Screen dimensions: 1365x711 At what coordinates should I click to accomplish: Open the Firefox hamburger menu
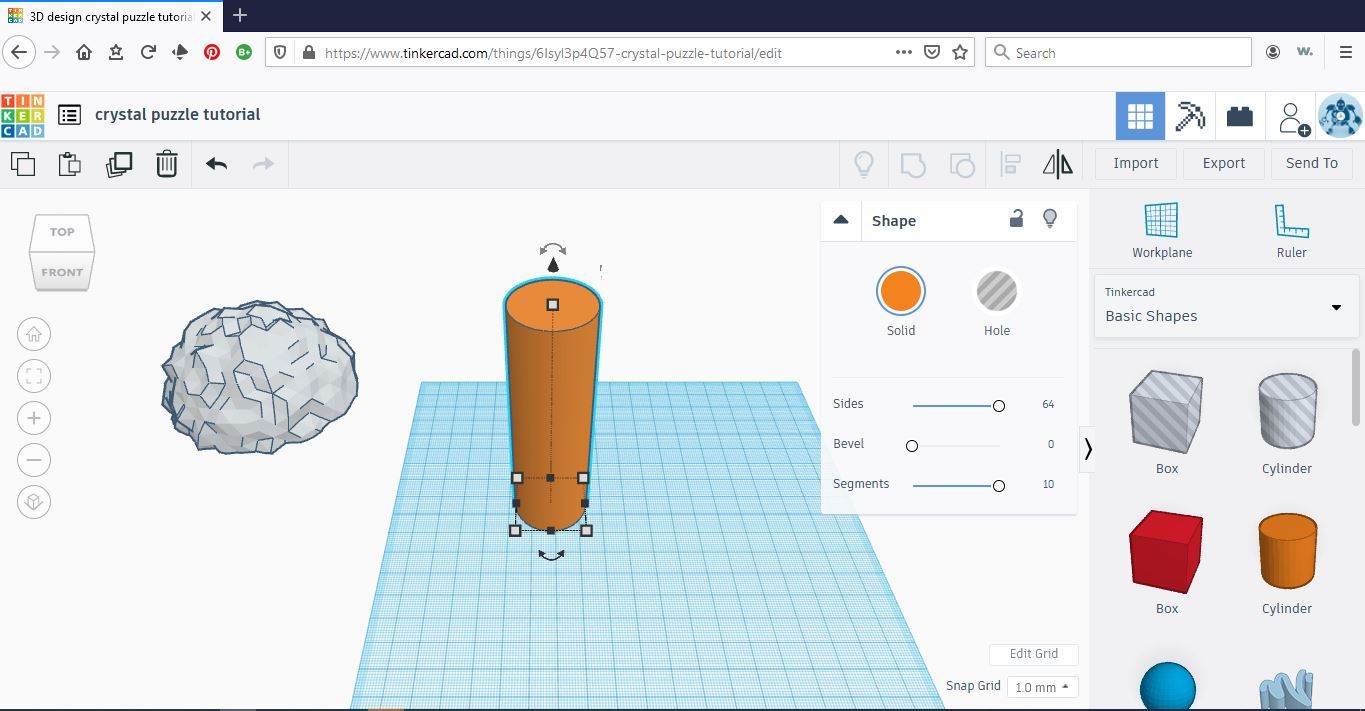click(x=1345, y=53)
